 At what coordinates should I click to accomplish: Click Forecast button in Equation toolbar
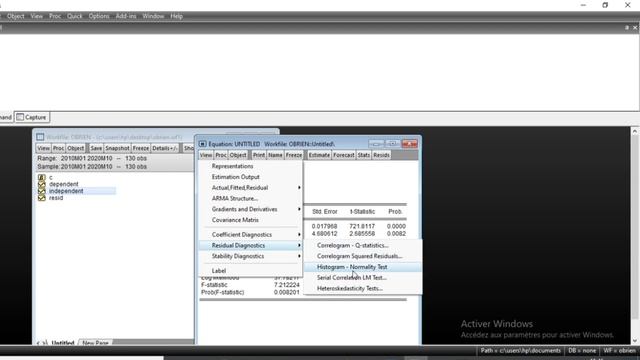point(344,155)
